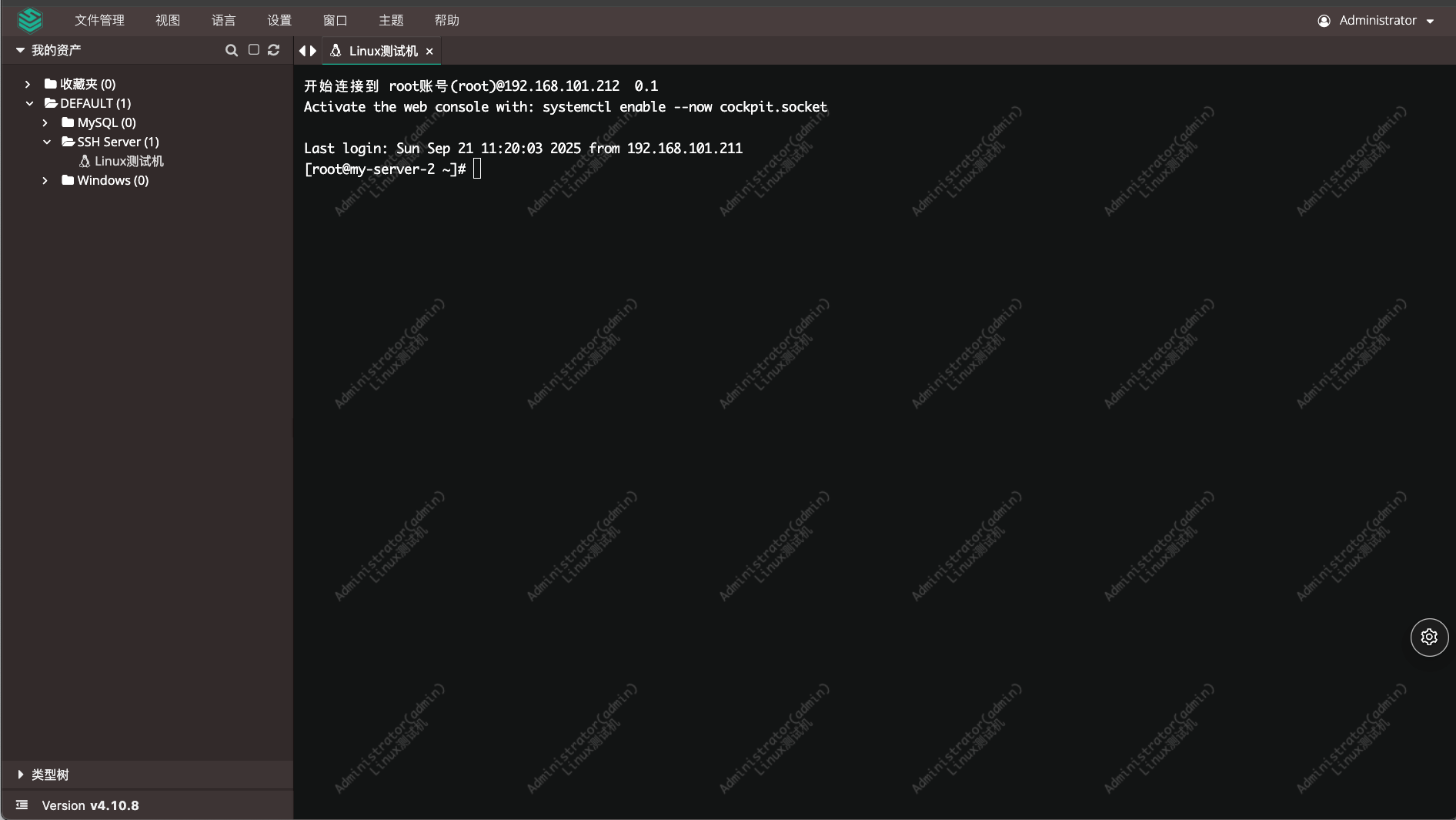Navigate tabs right with the right arrow
This screenshot has height=820, width=1456.
click(314, 50)
